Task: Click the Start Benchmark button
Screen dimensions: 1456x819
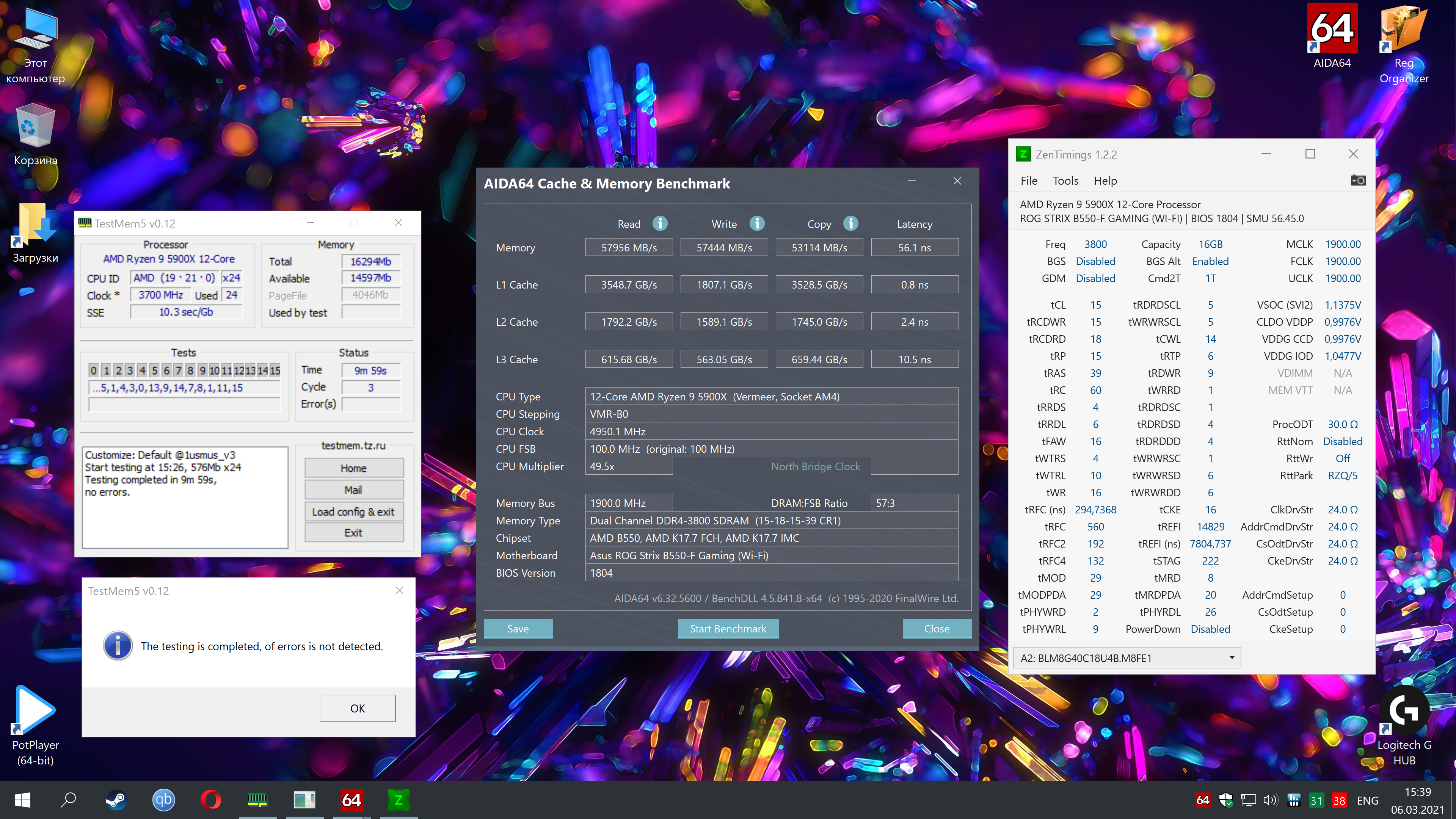Action: [728, 629]
